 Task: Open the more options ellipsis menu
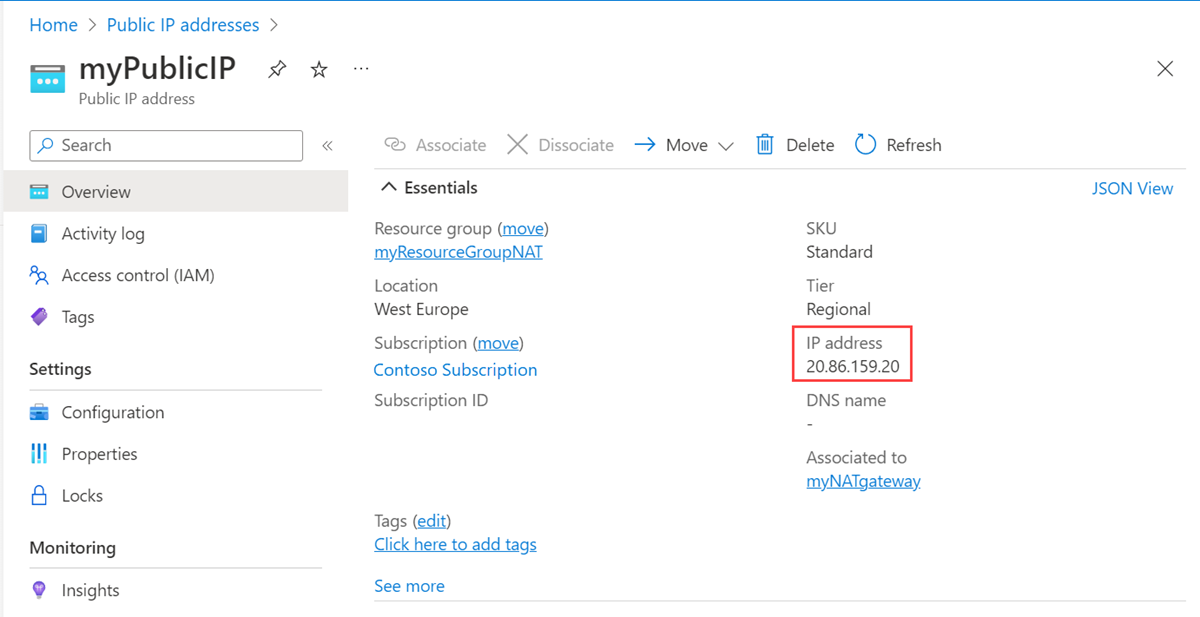pos(361,69)
